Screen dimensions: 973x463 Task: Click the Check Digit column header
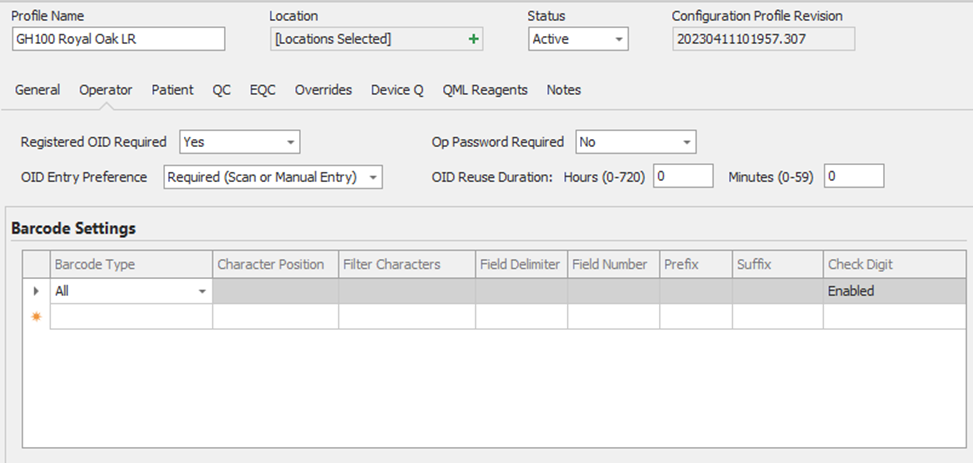860,264
